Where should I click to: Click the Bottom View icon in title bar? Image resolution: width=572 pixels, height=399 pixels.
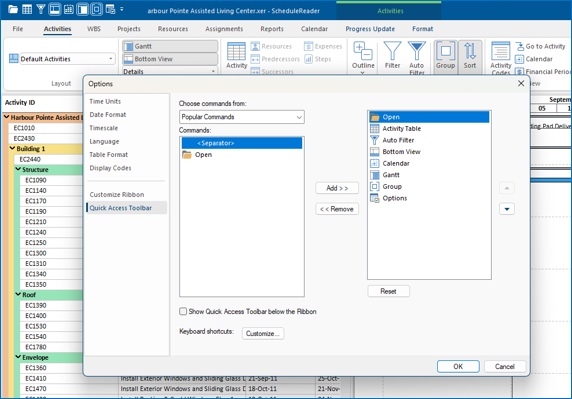pos(55,9)
